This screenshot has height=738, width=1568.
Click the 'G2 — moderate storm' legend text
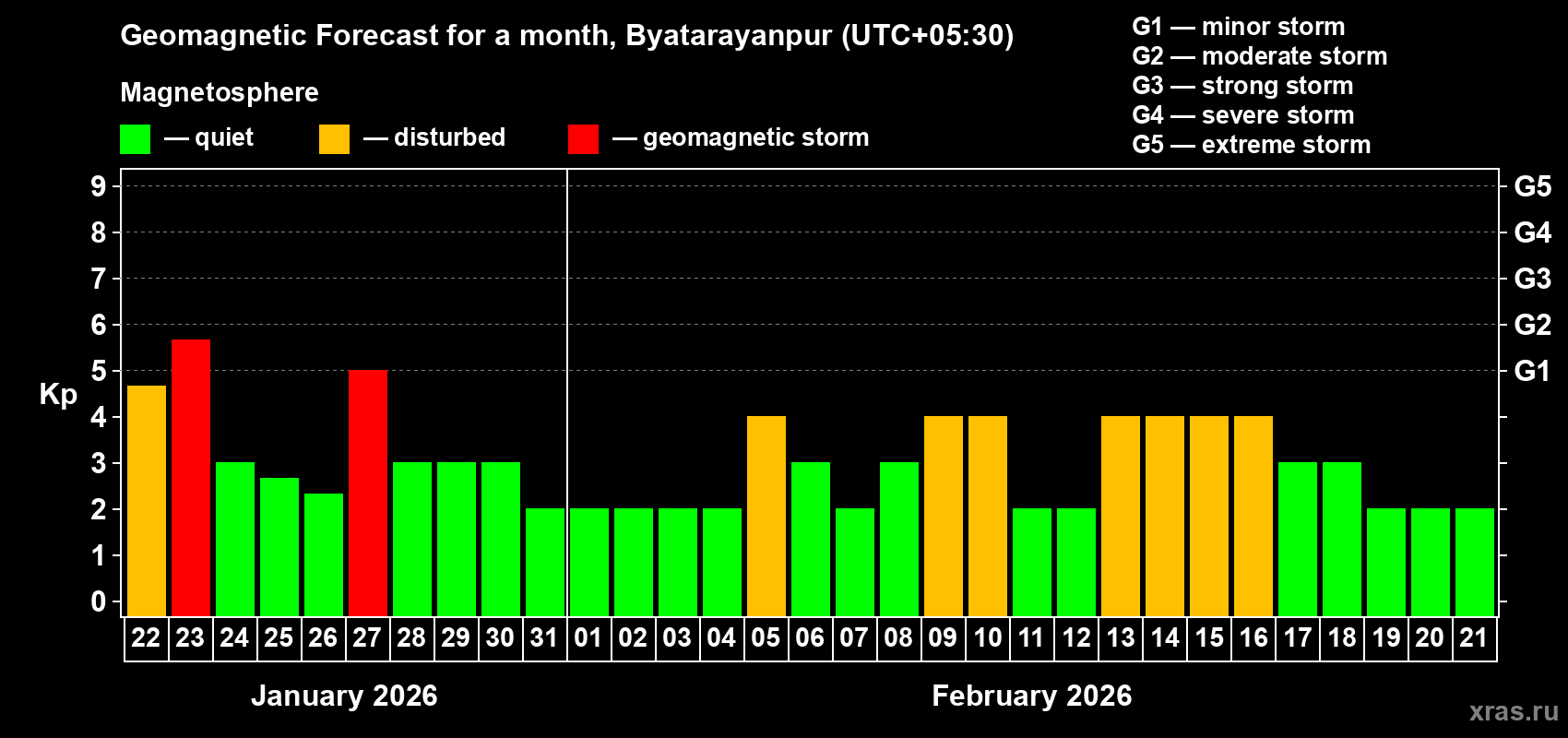1260,56
